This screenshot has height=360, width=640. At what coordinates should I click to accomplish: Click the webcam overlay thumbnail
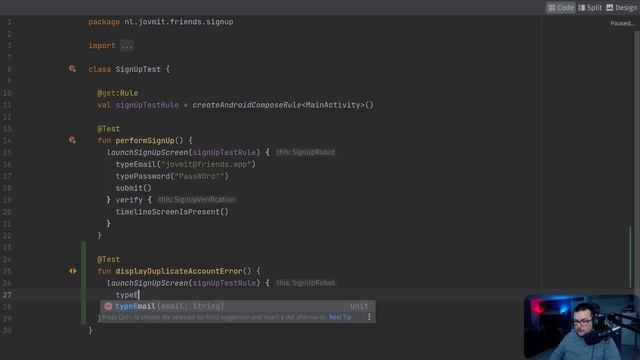point(581,327)
